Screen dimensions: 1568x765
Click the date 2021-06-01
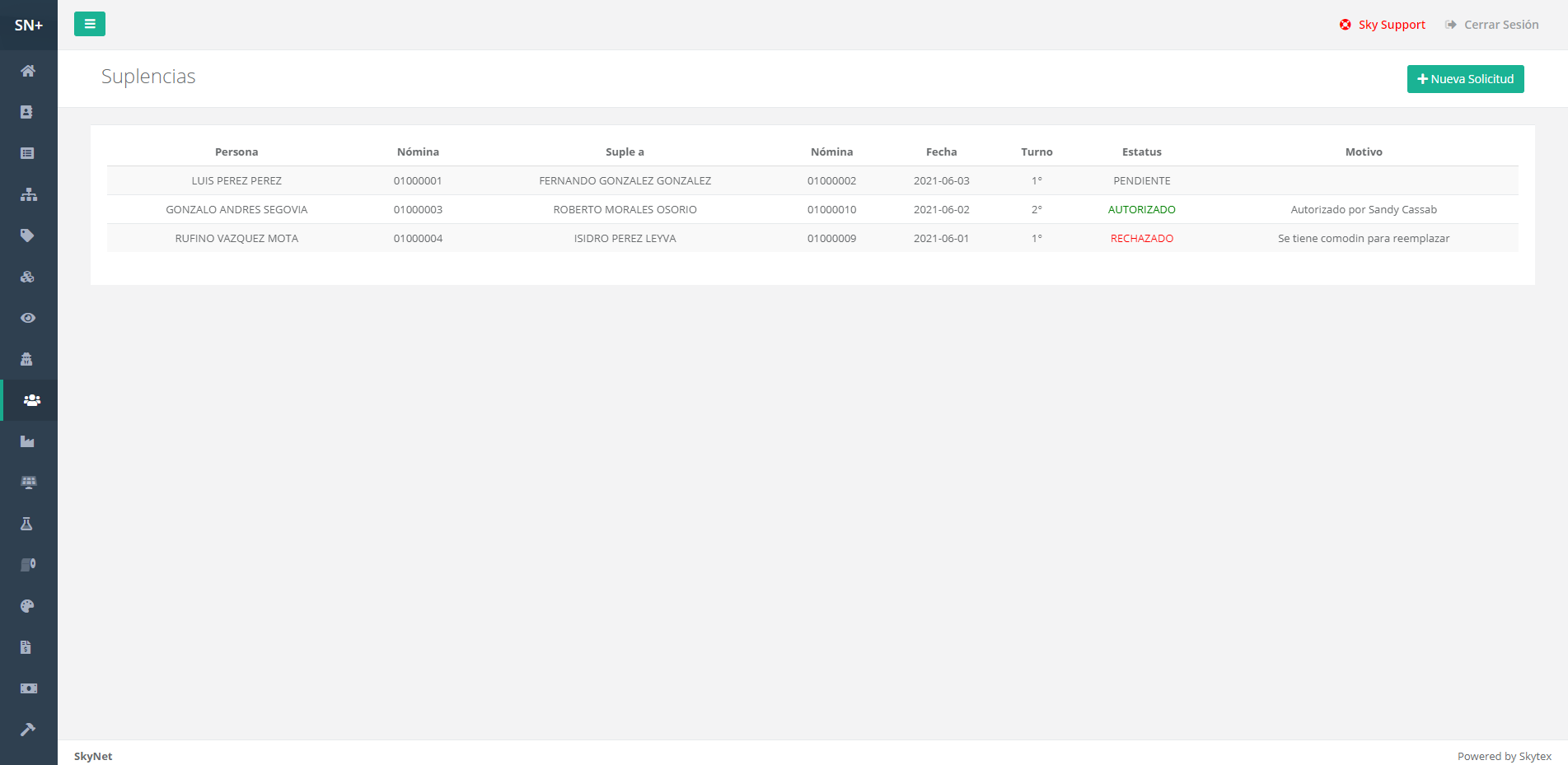point(941,239)
